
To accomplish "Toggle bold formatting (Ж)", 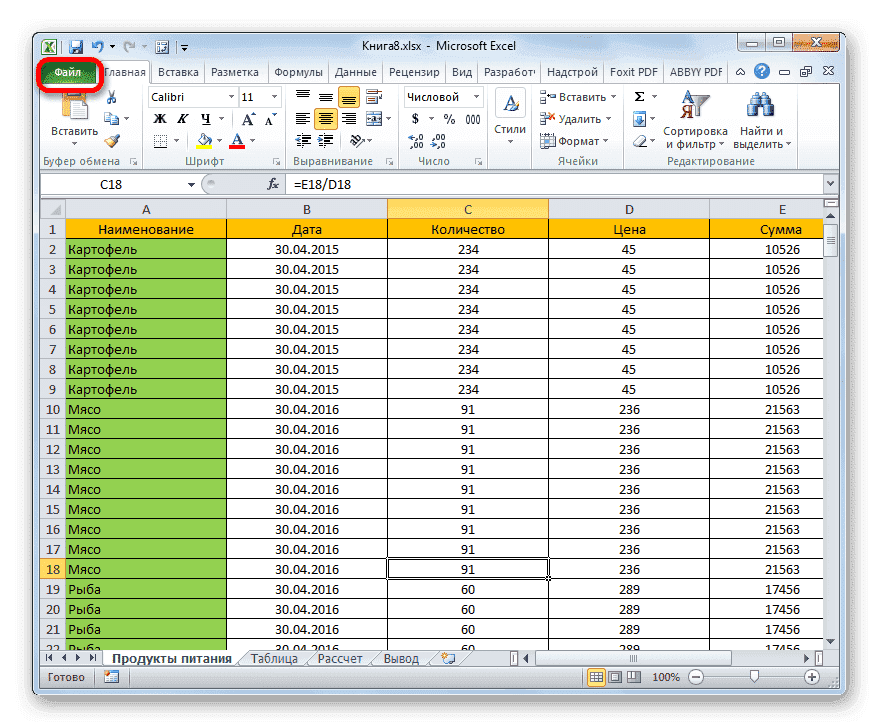I will (x=160, y=117).
